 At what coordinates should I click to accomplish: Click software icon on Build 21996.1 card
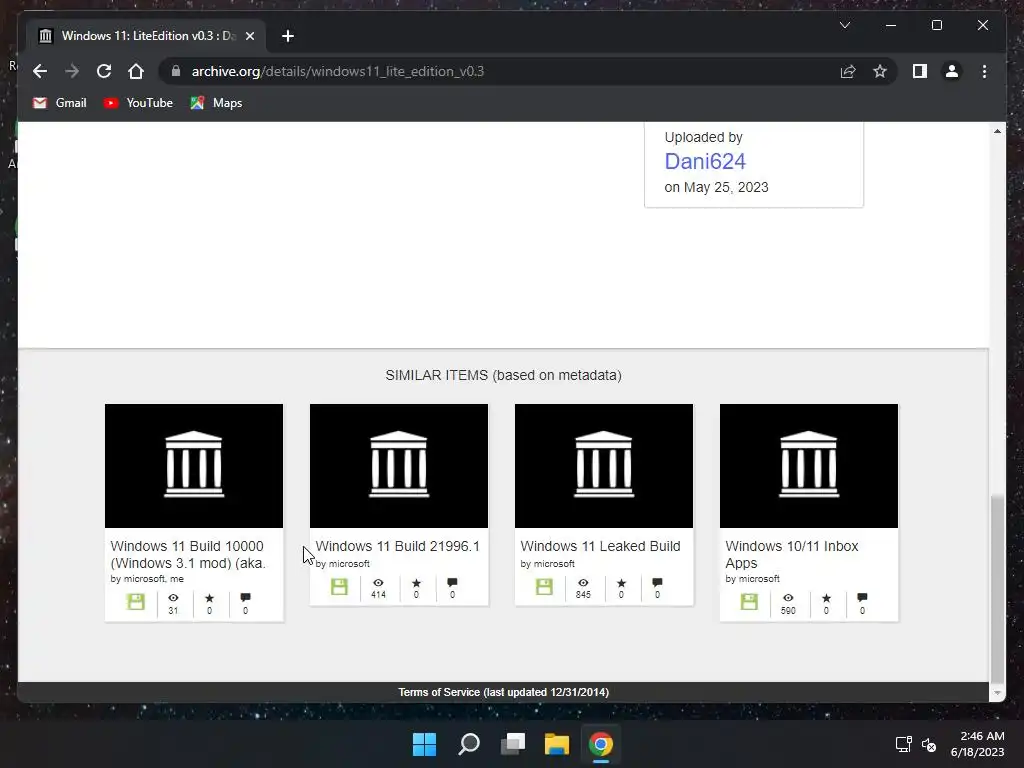point(340,586)
